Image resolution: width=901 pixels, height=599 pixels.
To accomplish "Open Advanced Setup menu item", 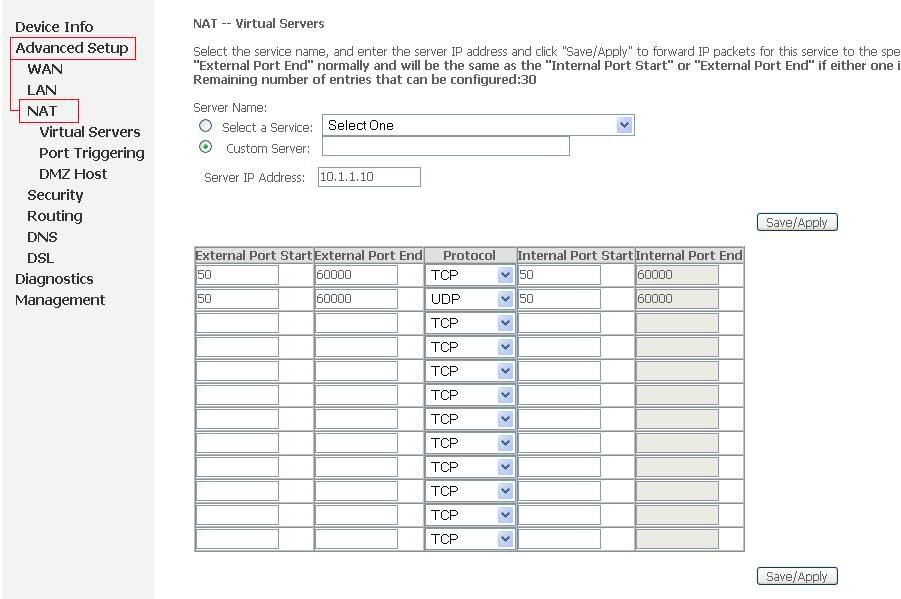I will pyautogui.click(x=72, y=48).
